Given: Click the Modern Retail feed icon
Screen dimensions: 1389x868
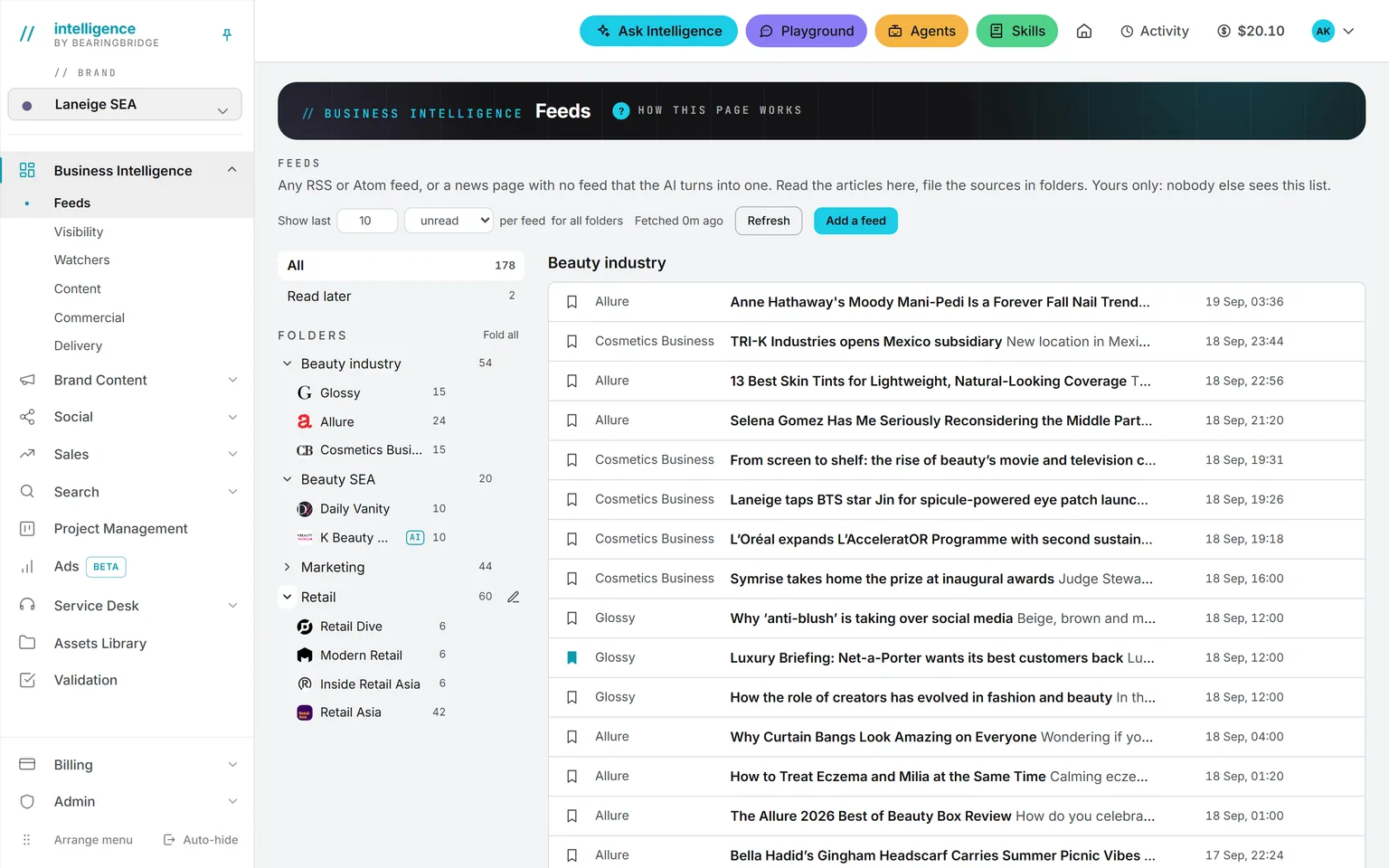Looking at the screenshot, I should pos(305,656).
